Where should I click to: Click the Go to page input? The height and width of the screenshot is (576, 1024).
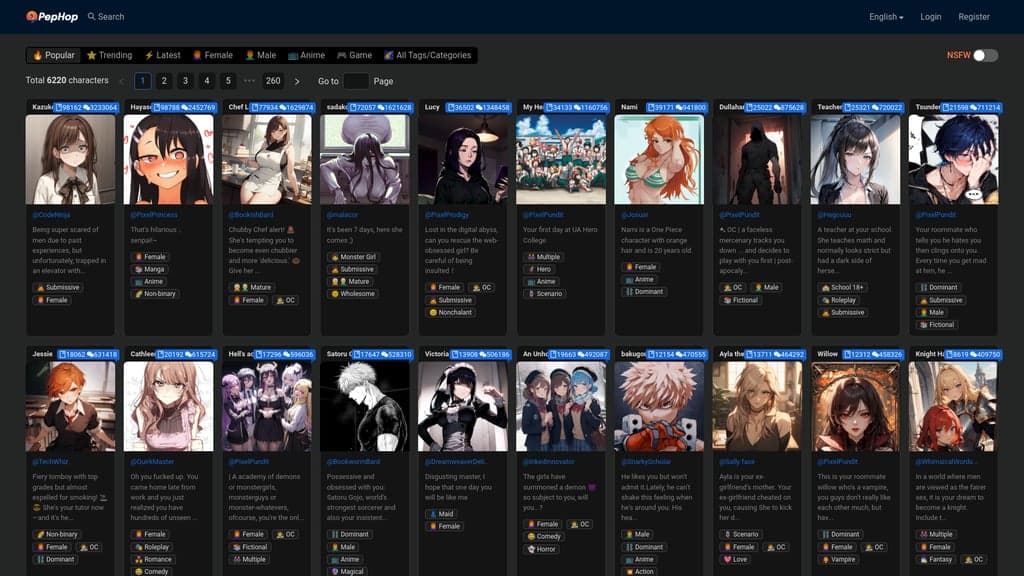[356, 81]
